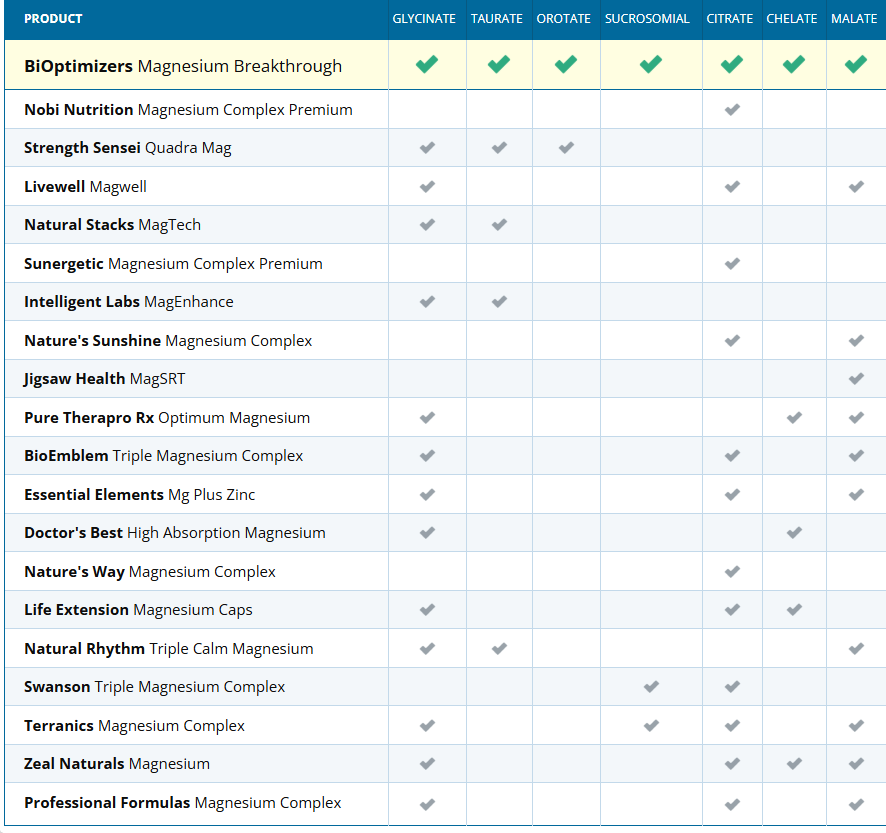Select Pure Therapro Rx's Chelate checkmark
The image size is (886, 833).
point(794,417)
